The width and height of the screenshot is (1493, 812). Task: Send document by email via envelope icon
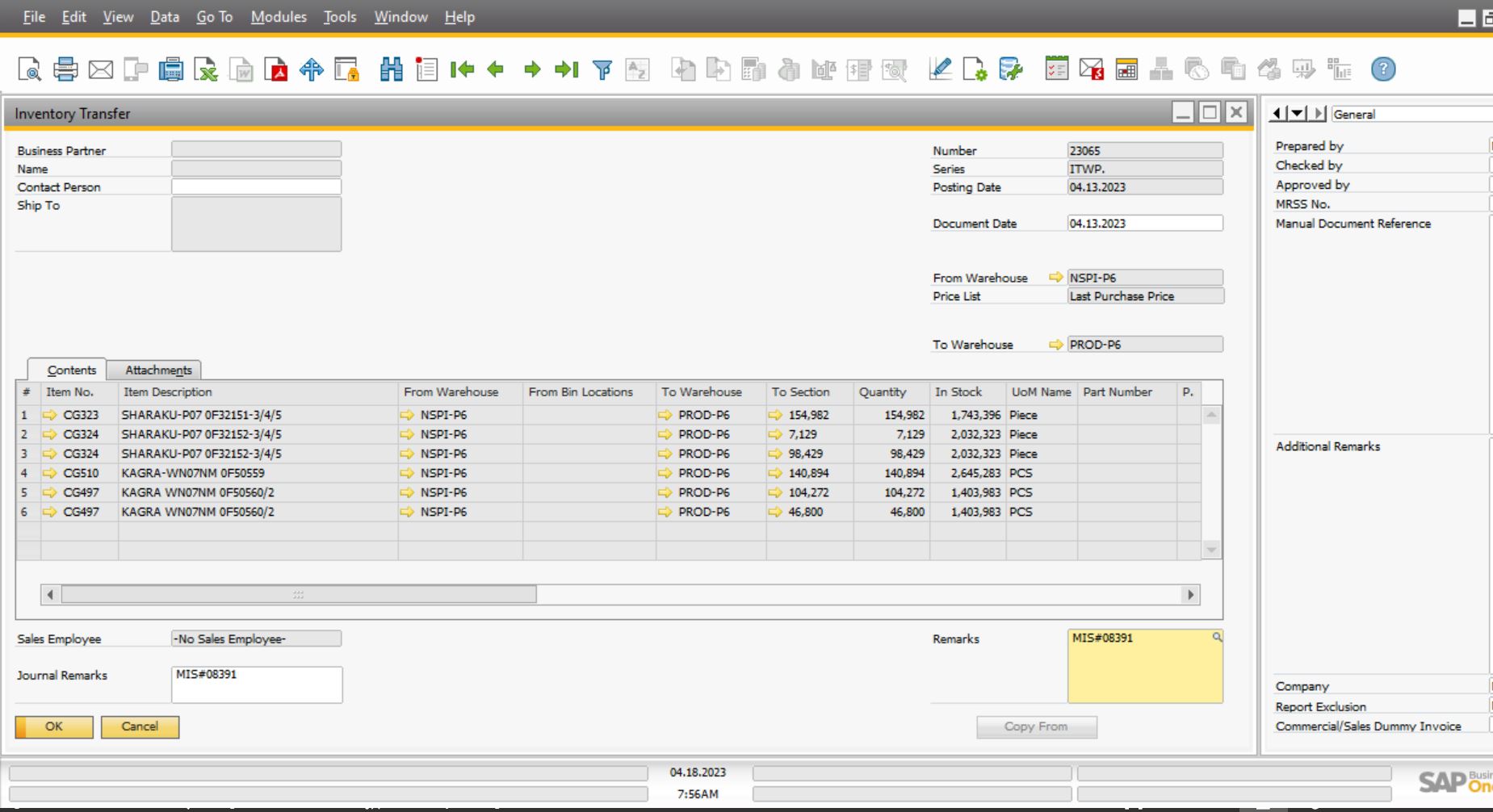pos(101,69)
